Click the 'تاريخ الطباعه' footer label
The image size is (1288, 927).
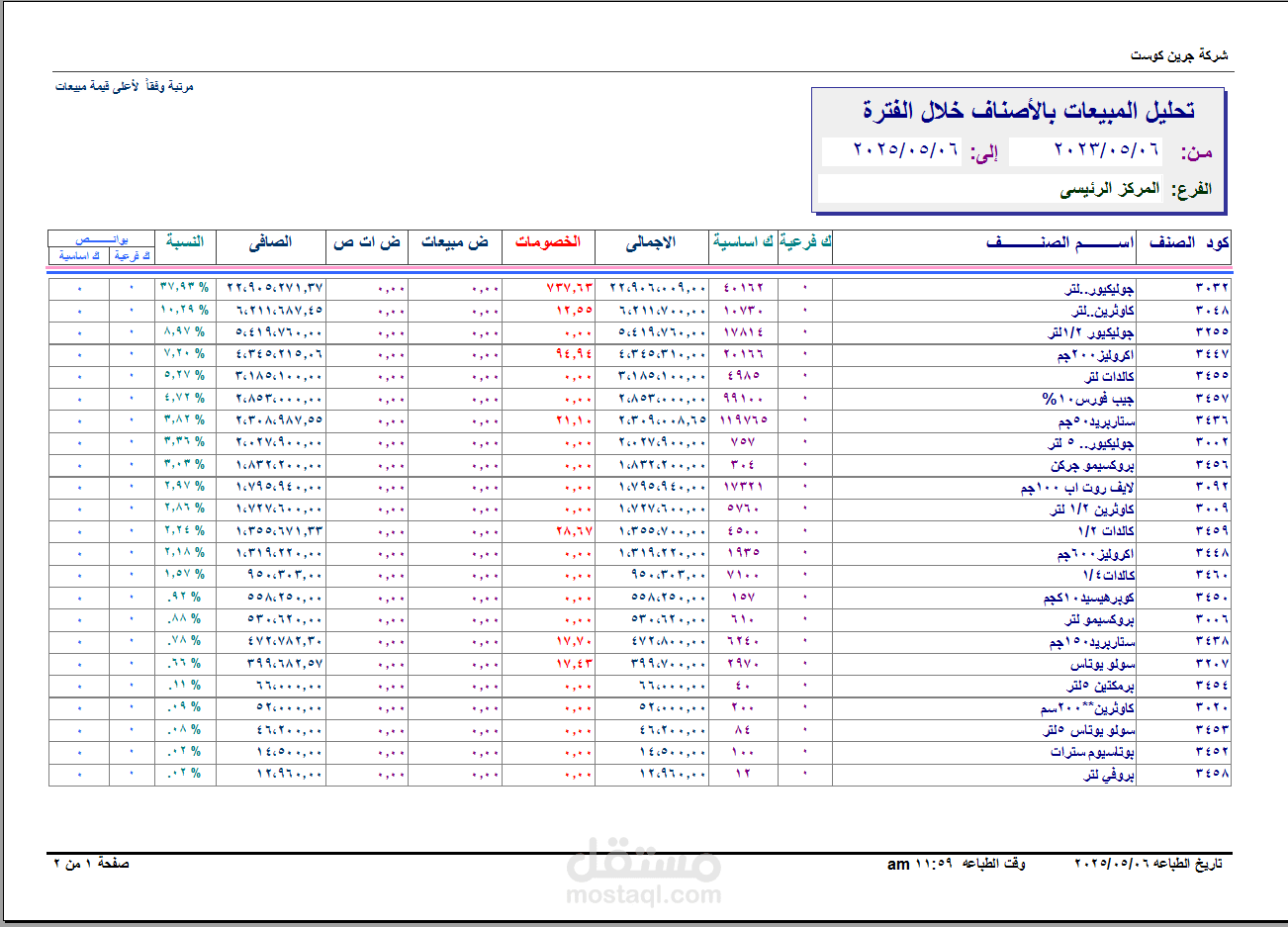[x=1188, y=864]
